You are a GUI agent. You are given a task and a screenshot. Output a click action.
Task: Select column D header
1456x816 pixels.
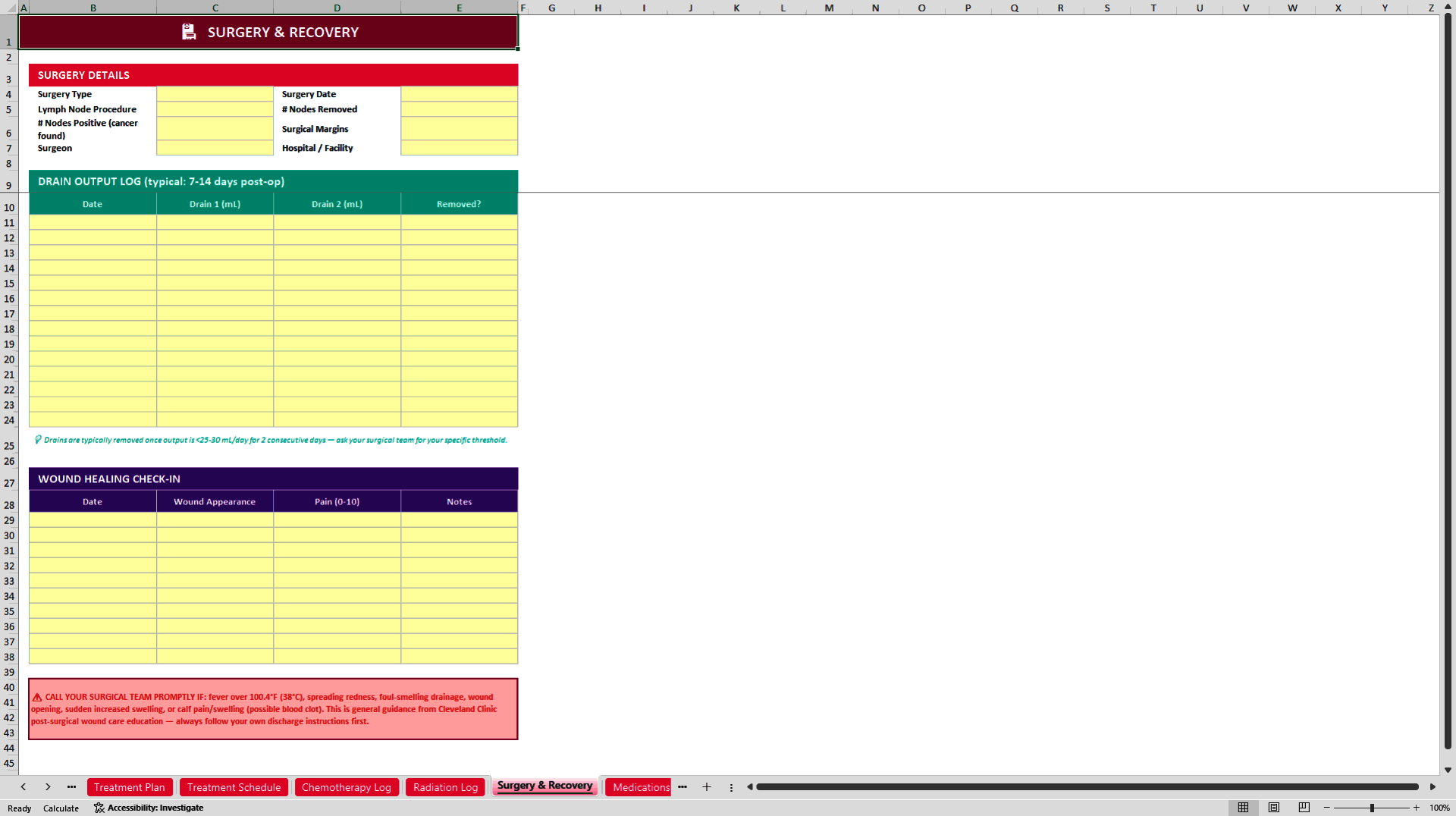click(337, 8)
